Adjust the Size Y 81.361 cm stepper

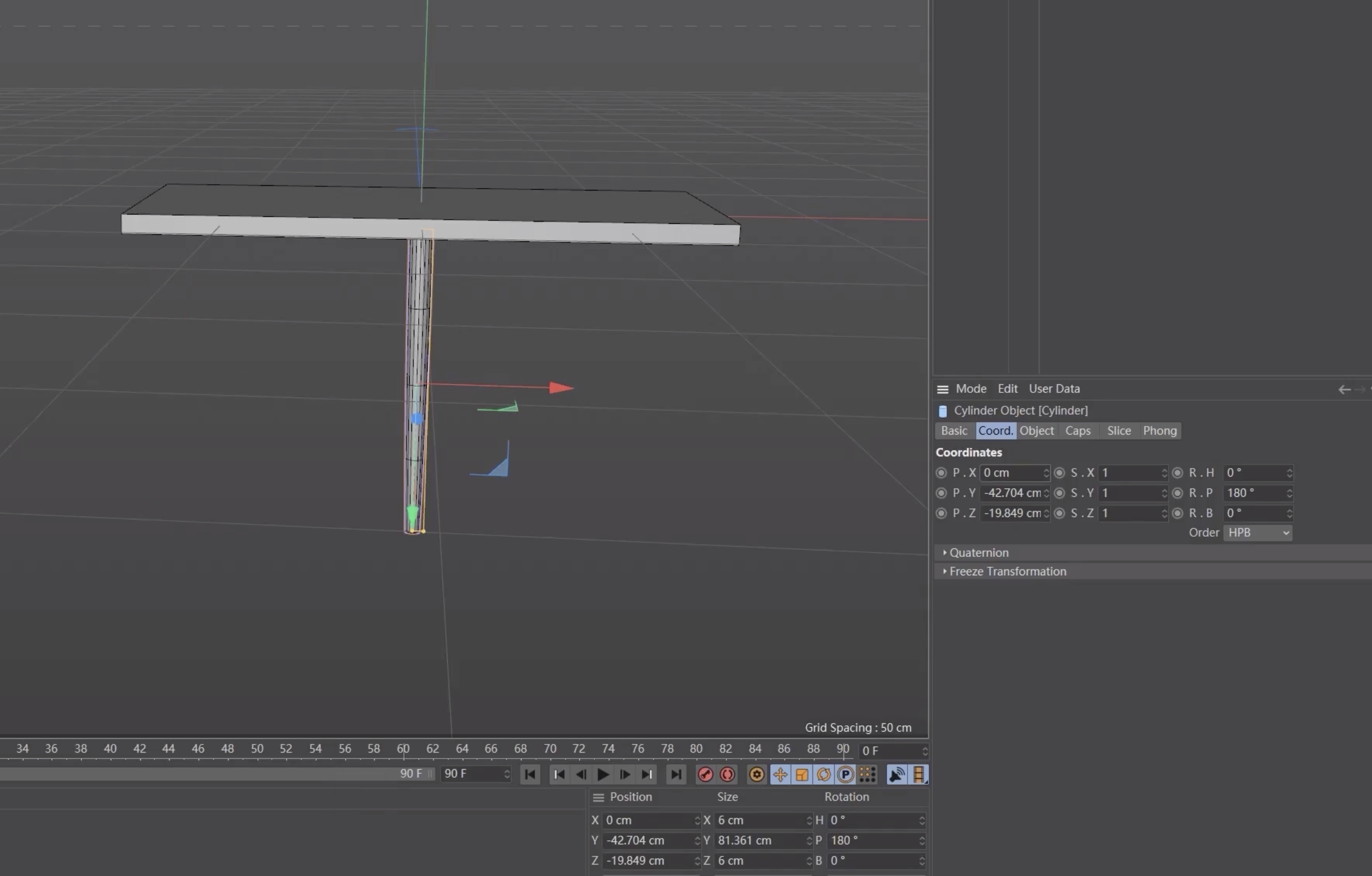[808, 841]
